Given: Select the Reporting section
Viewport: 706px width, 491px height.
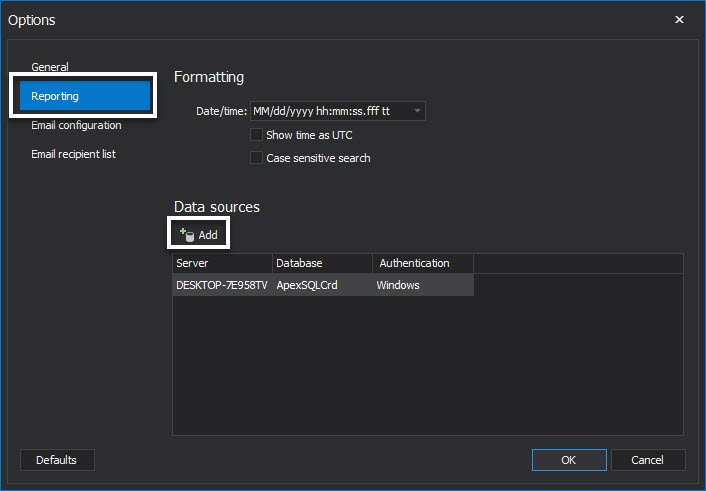Looking at the screenshot, I should [85, 96].
